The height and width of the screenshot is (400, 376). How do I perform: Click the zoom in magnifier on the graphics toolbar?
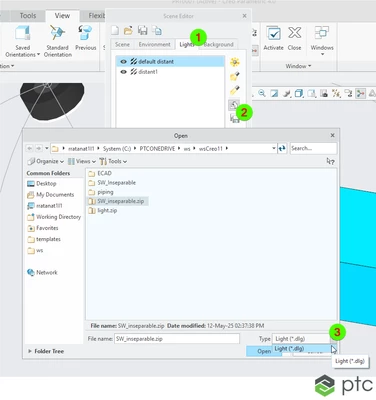tap(262, 94)
